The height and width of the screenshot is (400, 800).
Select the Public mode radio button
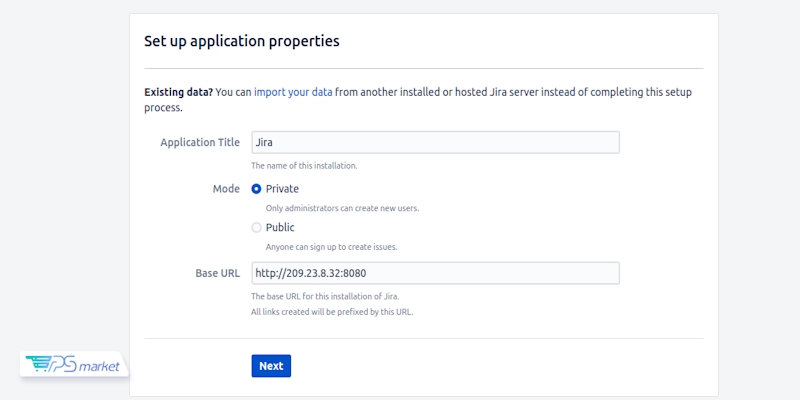pyautogui.click(x=256, y=227)
